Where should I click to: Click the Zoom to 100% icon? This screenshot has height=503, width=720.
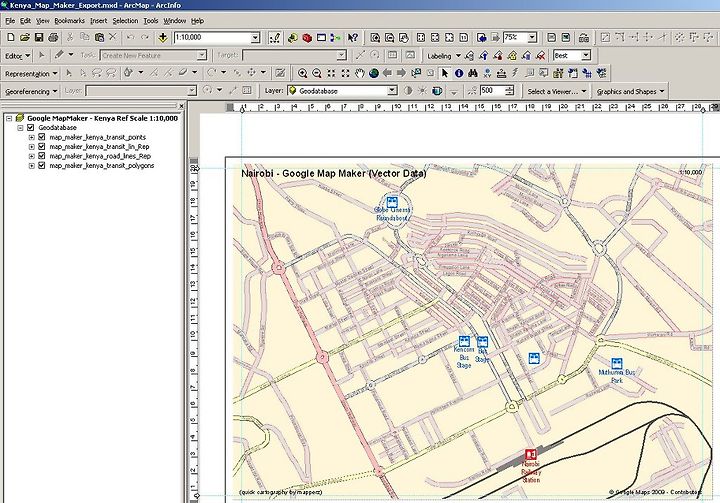point(464,38)
